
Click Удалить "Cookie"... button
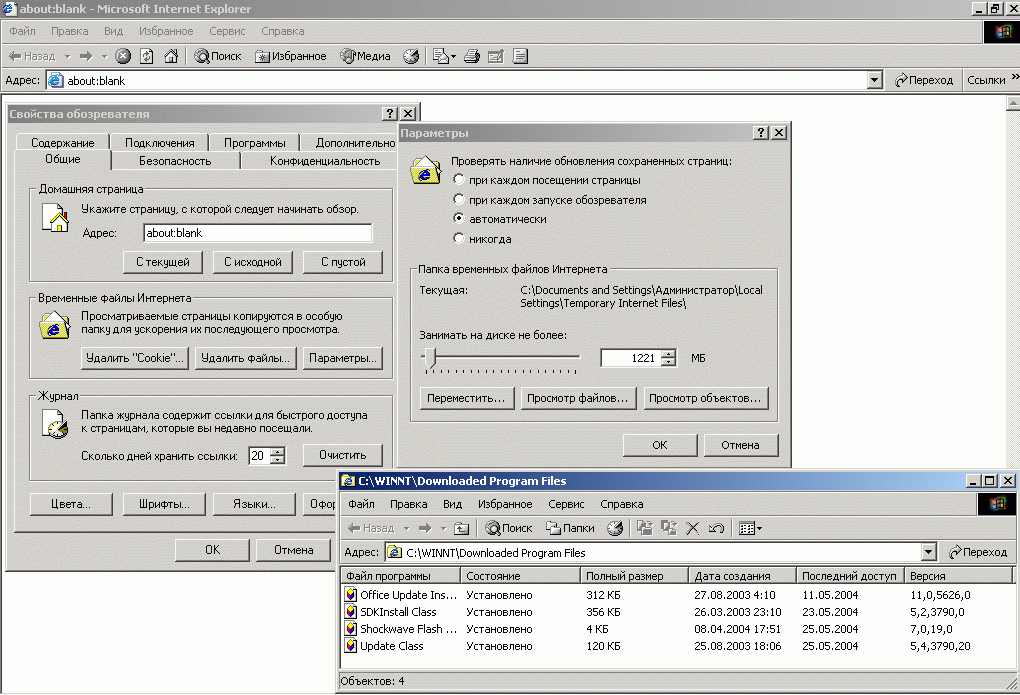(x=135, y=358)
